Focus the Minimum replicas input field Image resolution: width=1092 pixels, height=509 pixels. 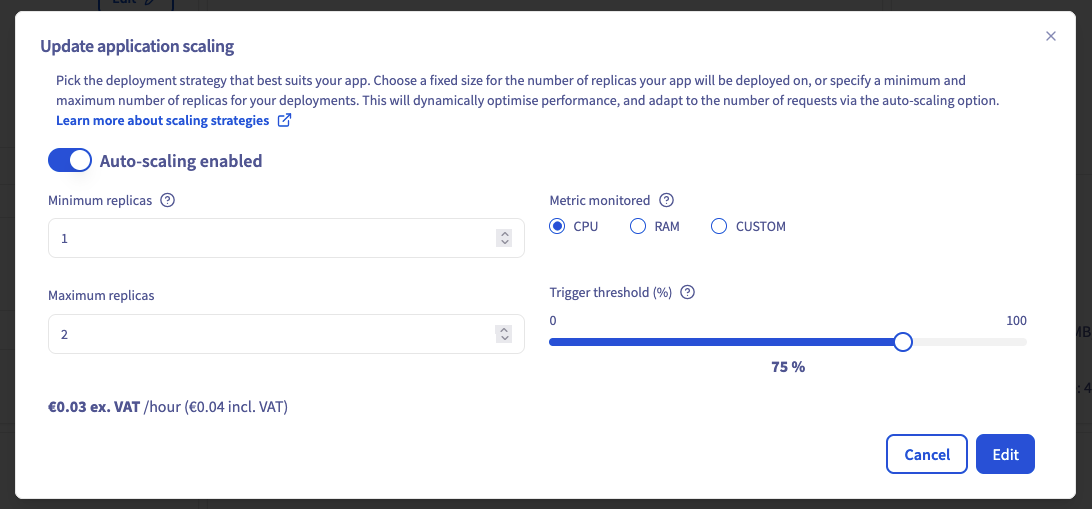pos(270,239)
